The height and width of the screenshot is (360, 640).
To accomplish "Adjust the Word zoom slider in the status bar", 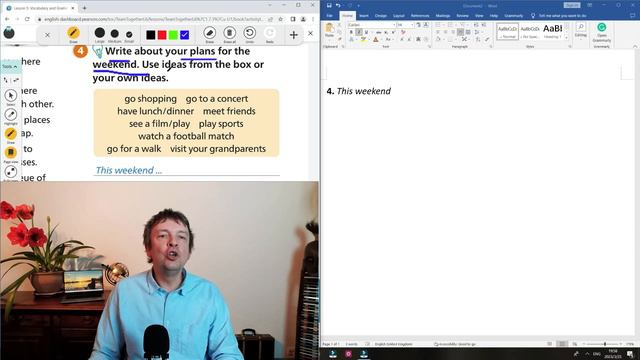I will coord(604,344).
